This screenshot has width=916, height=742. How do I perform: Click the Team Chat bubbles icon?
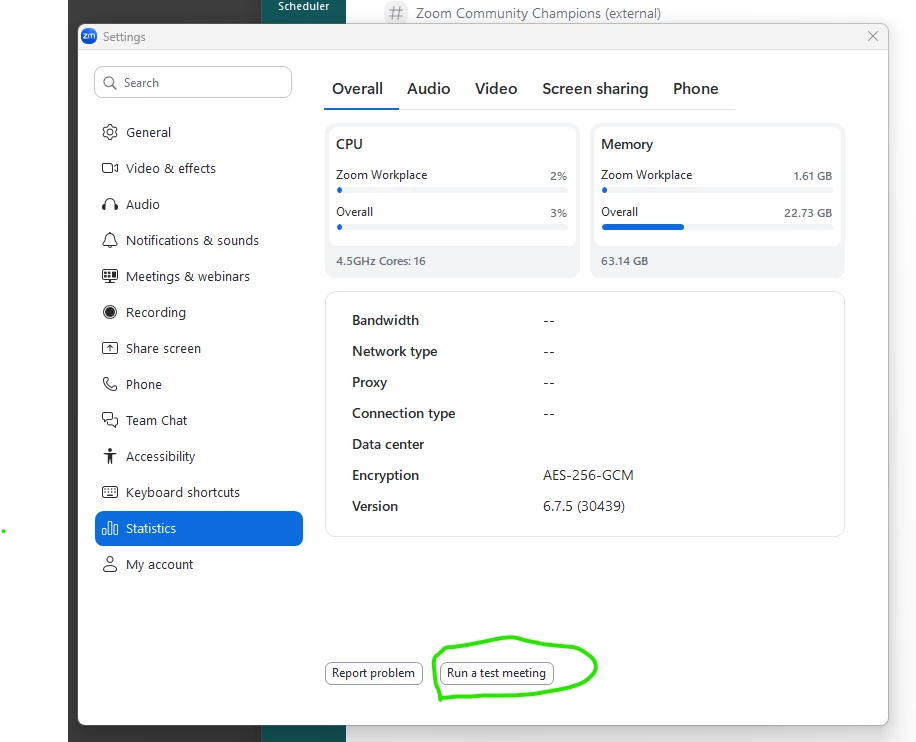pos(110,420)
